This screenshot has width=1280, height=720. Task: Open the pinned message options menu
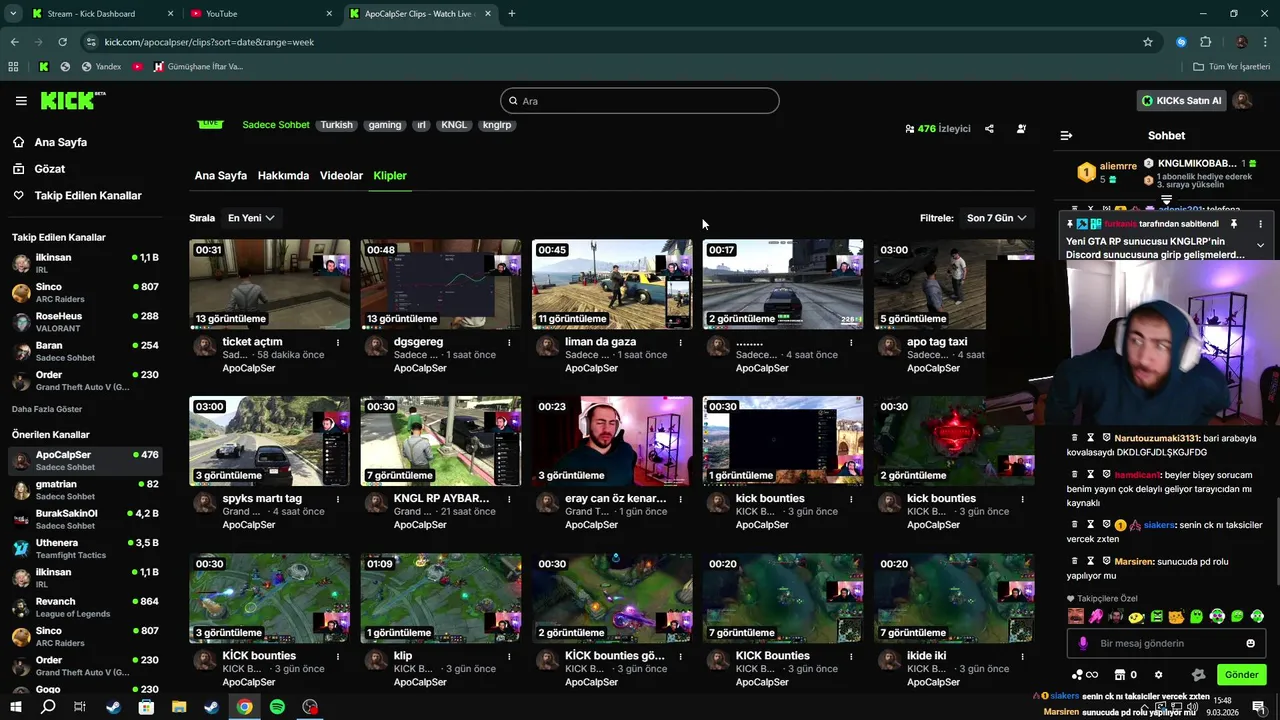tap(1260, 224)
